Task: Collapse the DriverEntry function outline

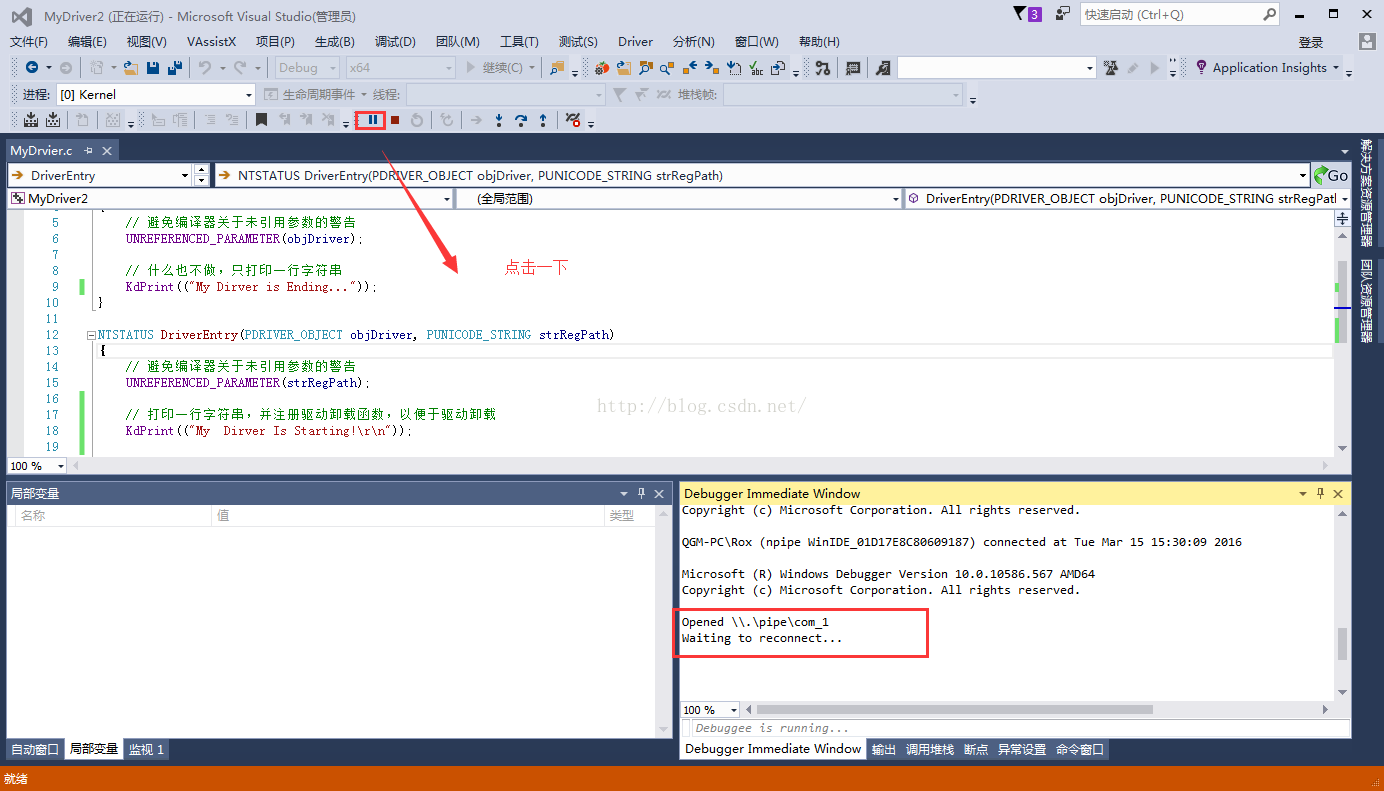Action: [91, 335]
